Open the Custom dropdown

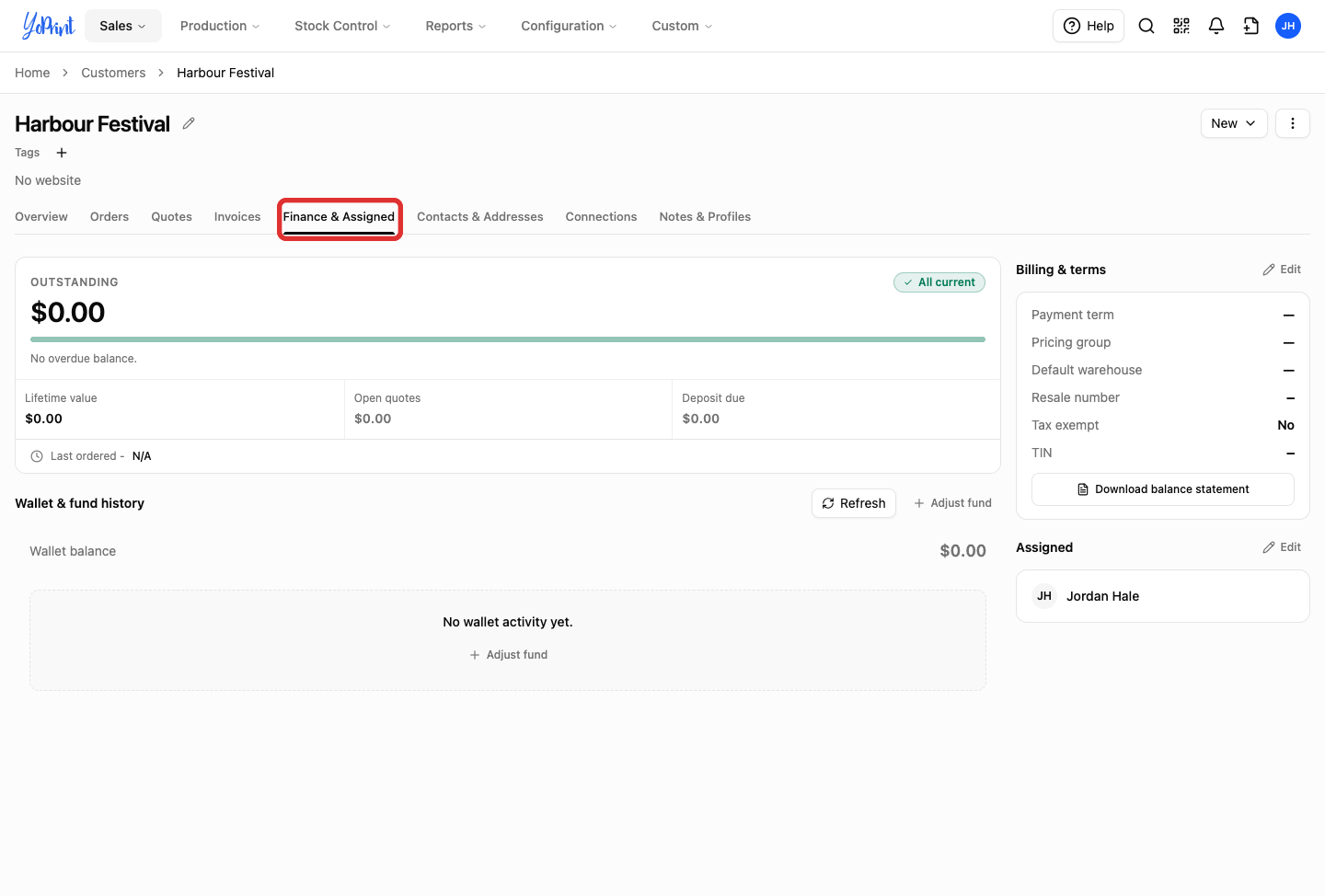point(682,26)
